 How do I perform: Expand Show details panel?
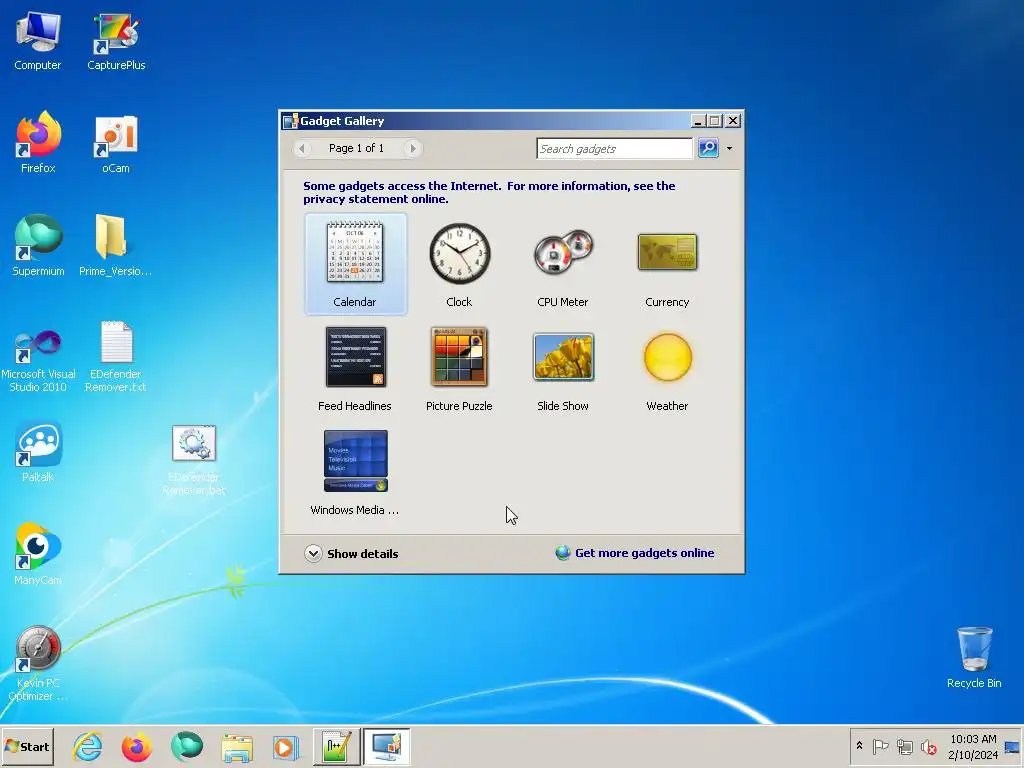coord(351,553)
